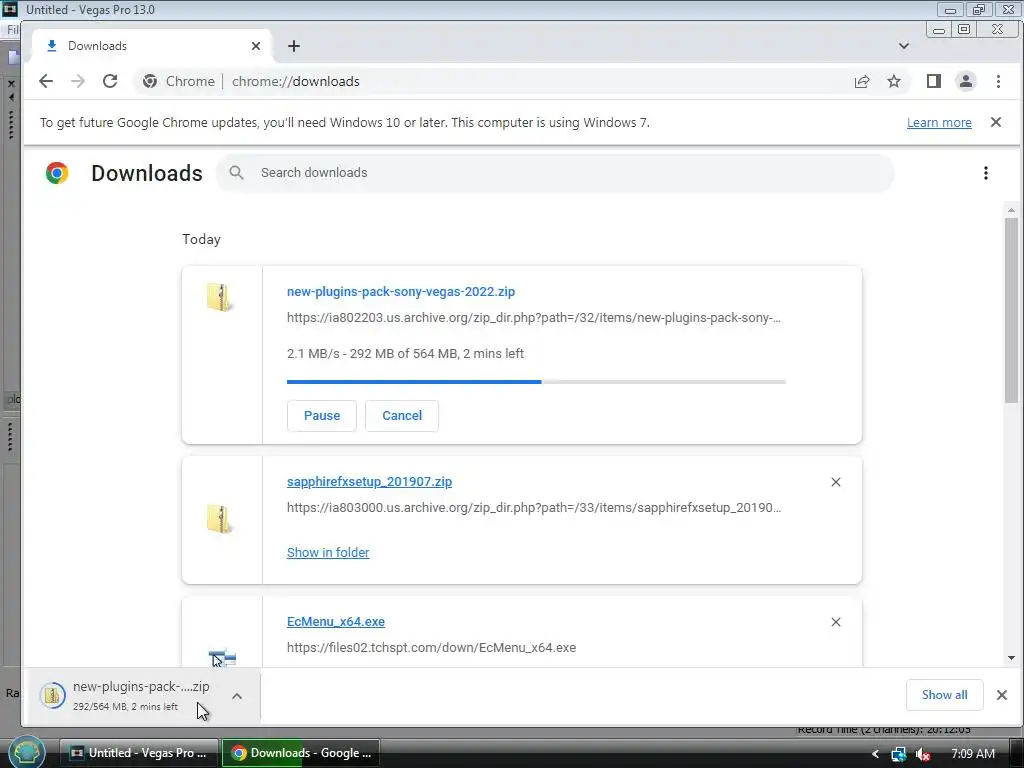Screen dimensions: 1024x768
Task: Open the new-plugins-pack-sony-vegas-2022.zip link
Action: point(401,292)
